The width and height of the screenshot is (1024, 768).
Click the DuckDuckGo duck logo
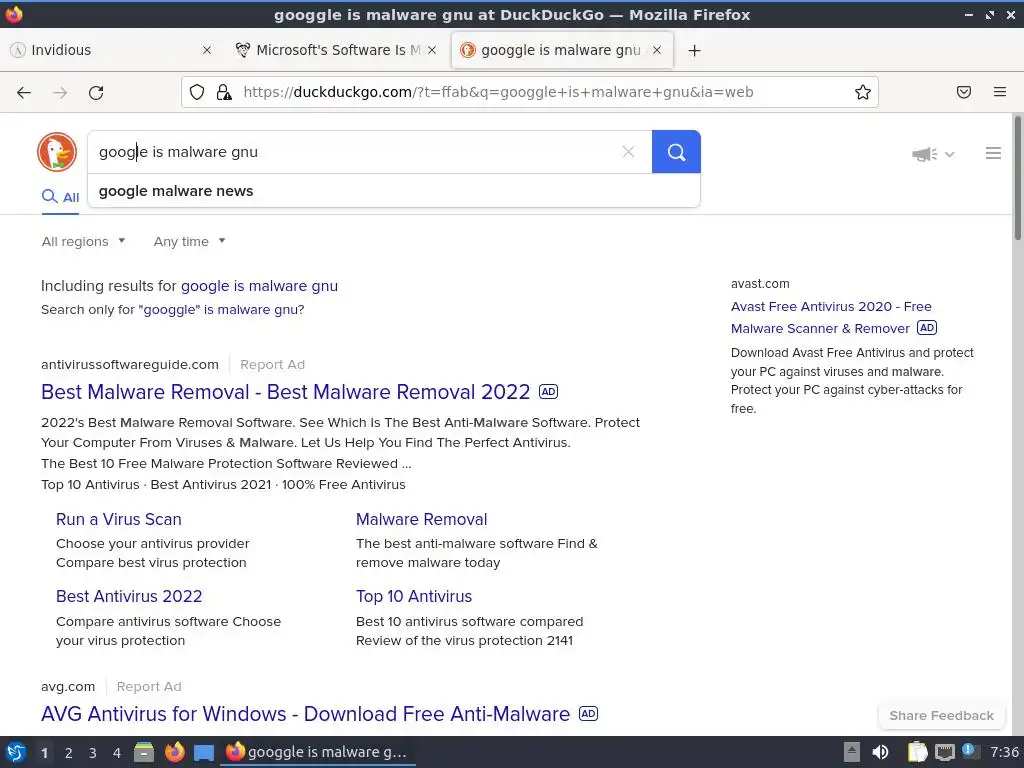coord(57,152)
